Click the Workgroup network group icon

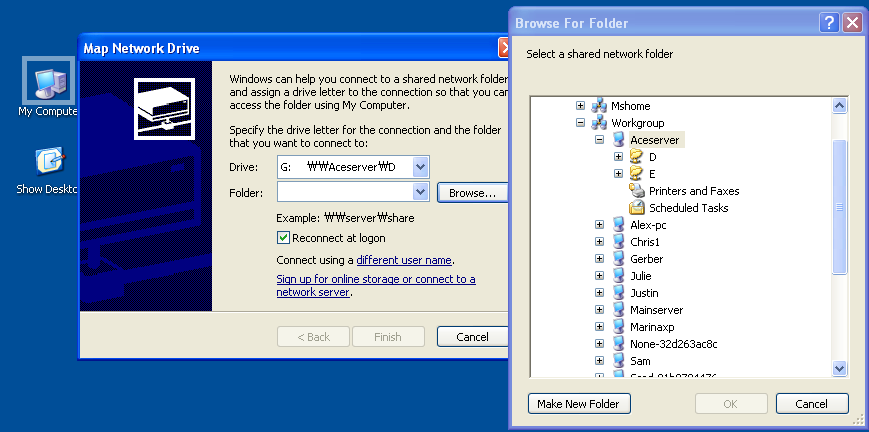coord(599,123)
